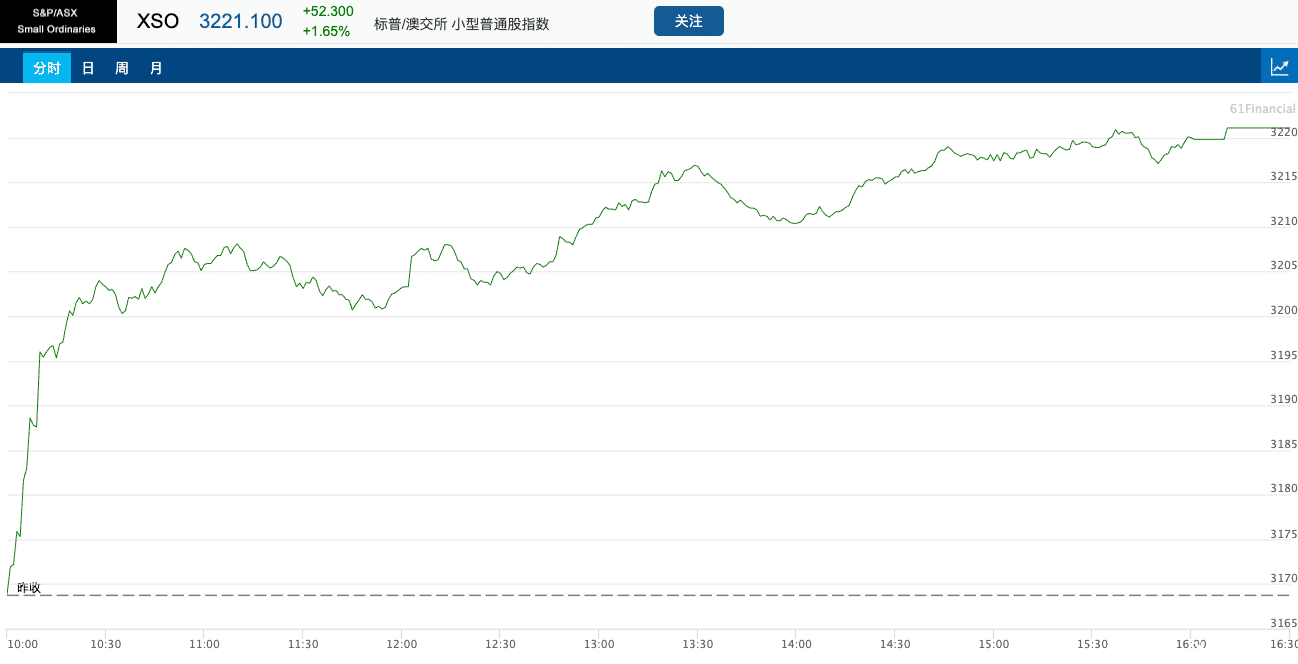Click the 3215 price axis label

1284,176
